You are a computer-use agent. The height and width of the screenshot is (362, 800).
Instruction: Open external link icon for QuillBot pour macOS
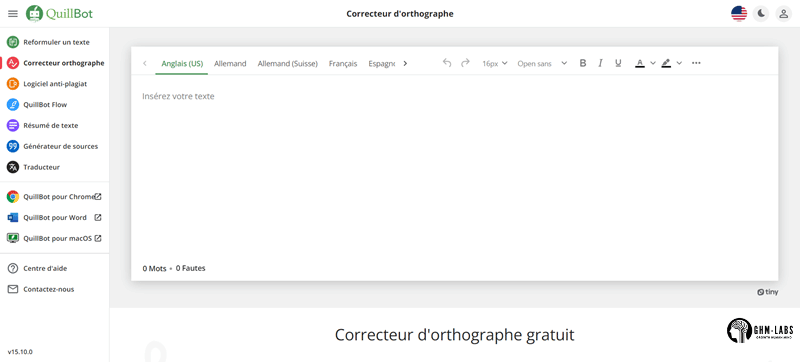click(98, 238)
